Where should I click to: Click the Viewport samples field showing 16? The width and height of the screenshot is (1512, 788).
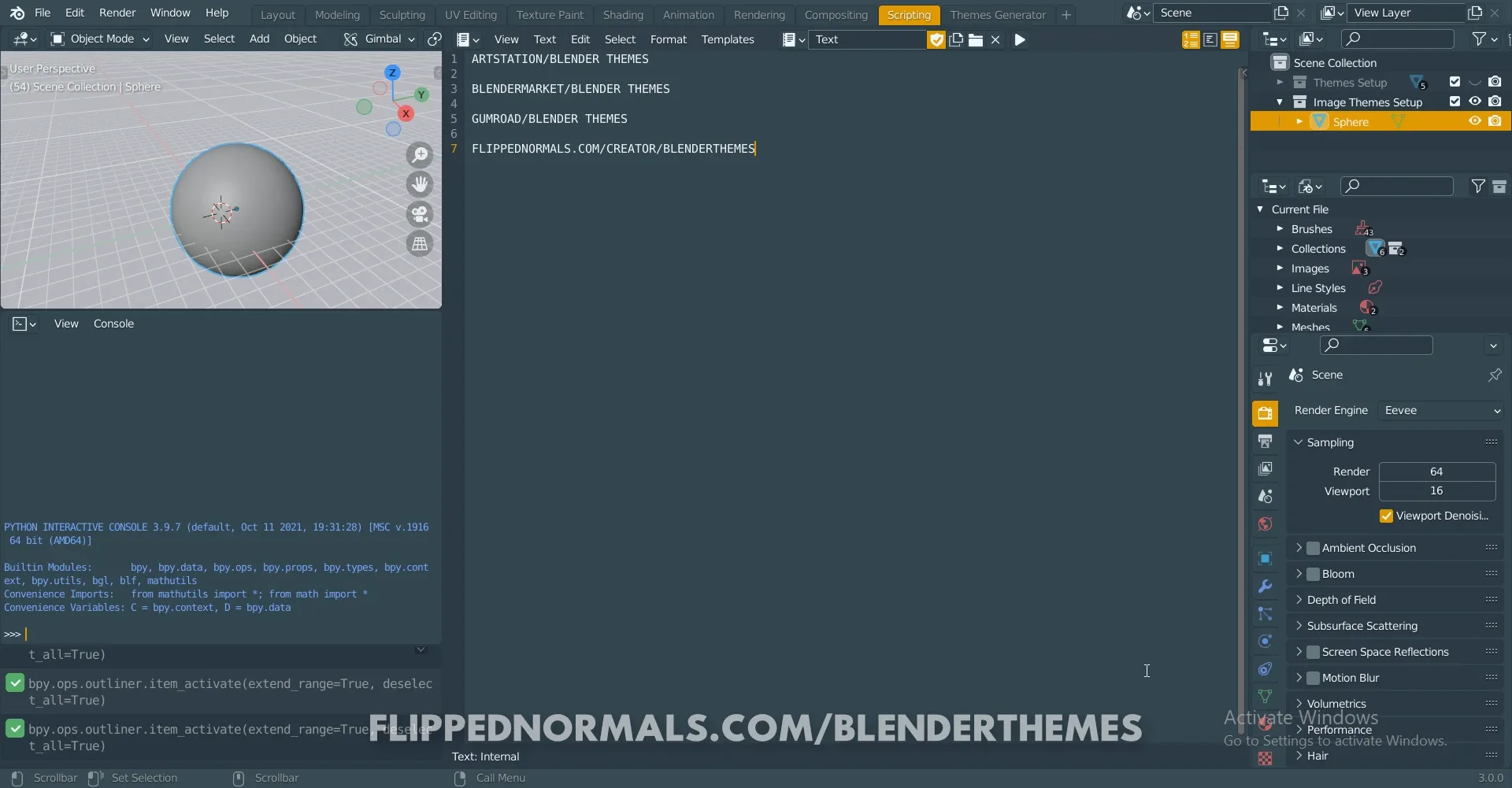pos(1436,491)
